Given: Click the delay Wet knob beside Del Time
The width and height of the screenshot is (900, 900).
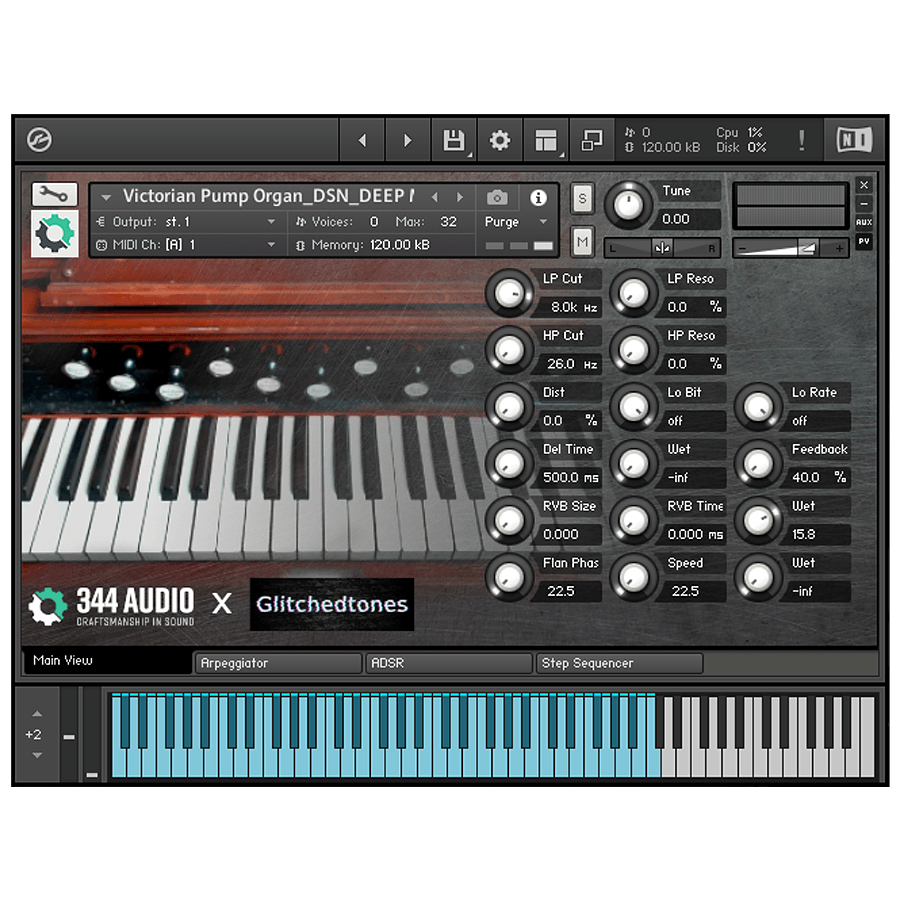Looking at the screenshot, I should point(634,464).
